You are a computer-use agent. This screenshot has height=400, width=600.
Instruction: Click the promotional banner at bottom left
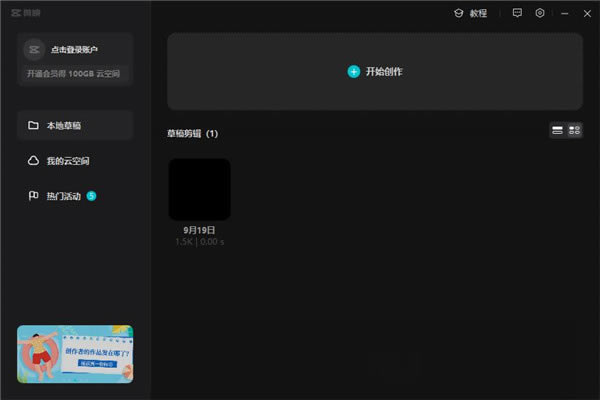pos(75,355)
